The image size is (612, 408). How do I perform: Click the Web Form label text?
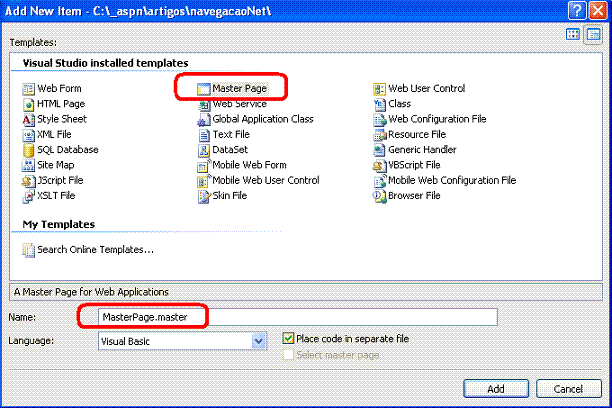pos(59,89)
